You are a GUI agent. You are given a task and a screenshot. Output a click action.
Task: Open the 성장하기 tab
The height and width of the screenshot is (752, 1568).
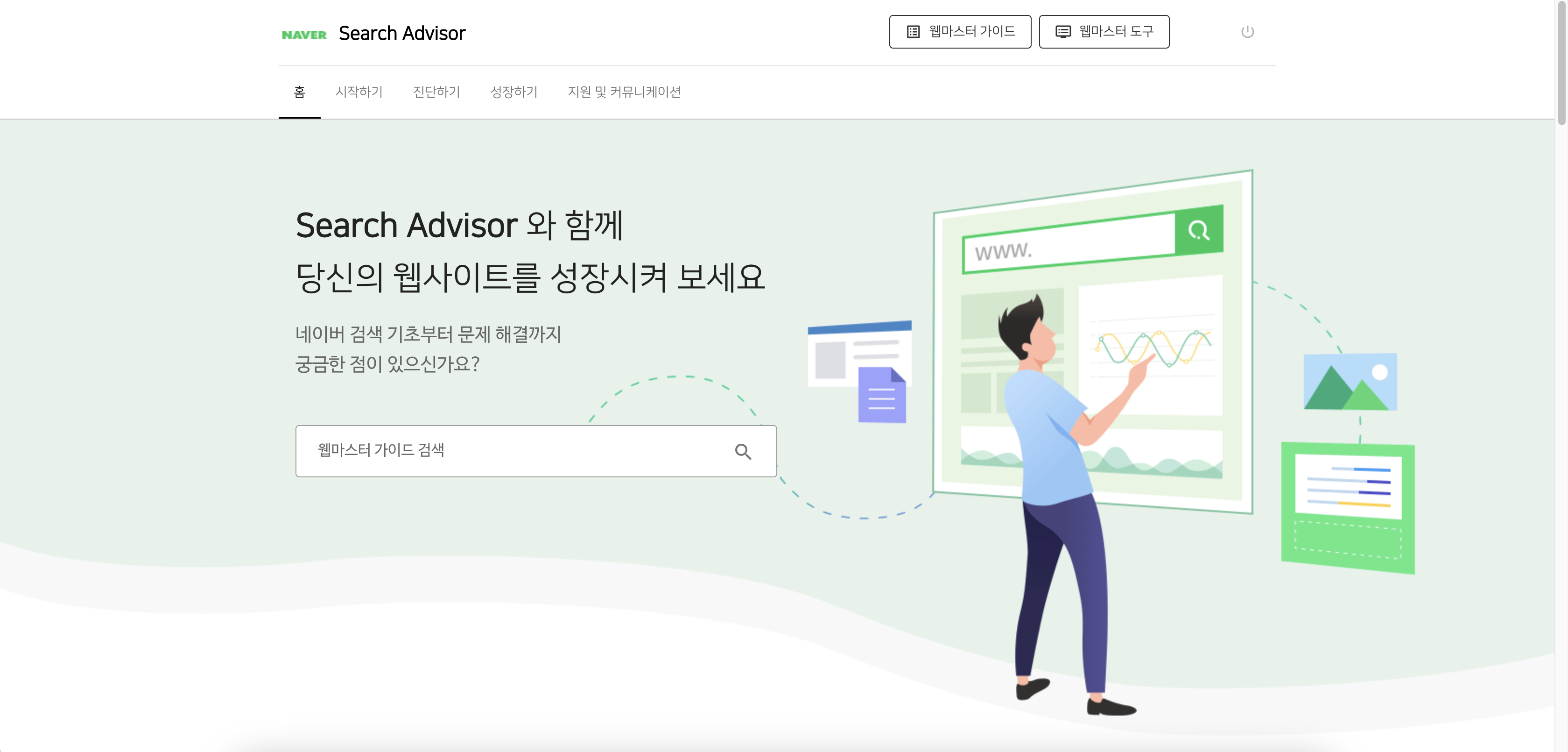tap(514, 92)
